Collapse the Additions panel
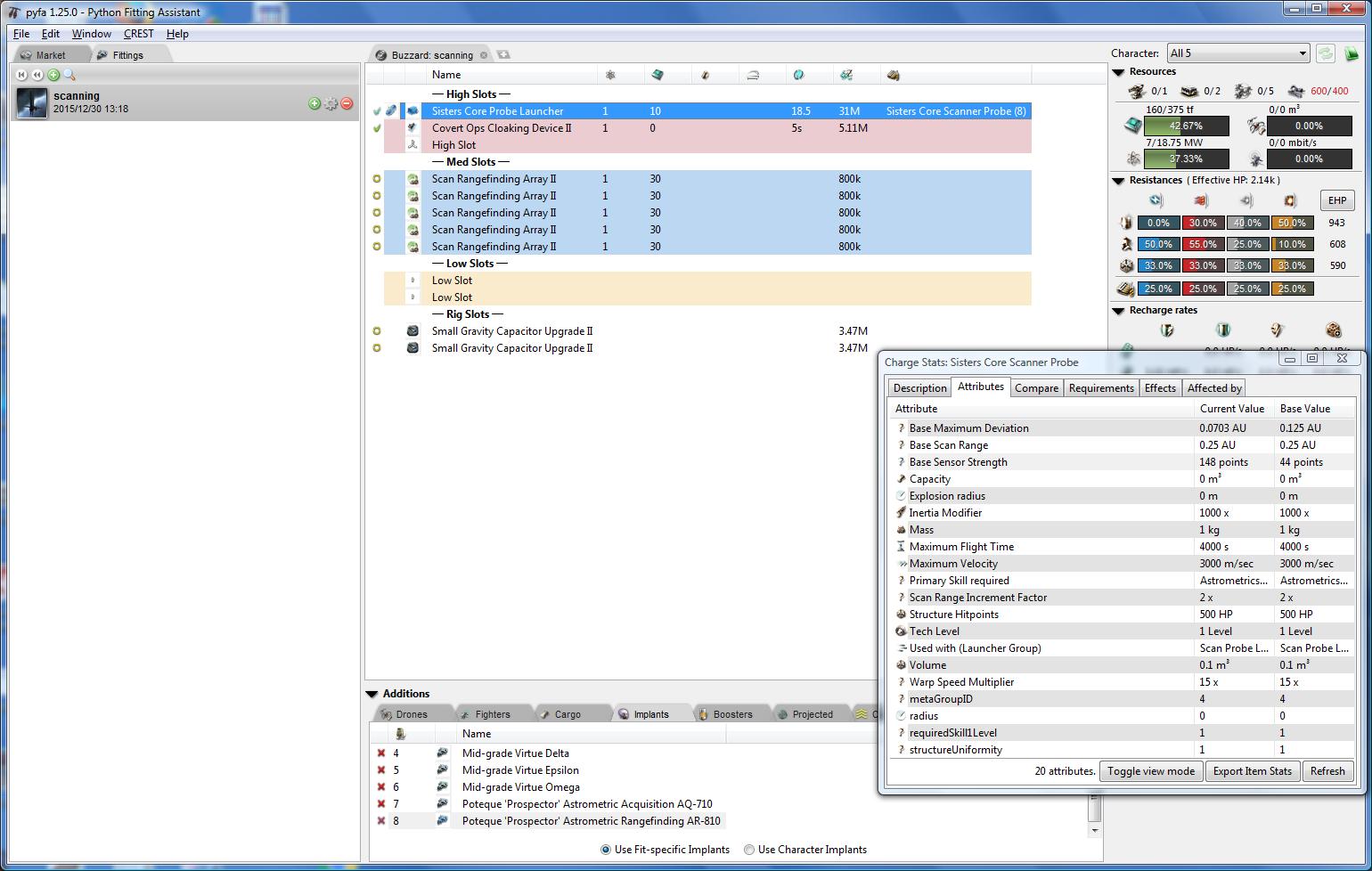The height and width of the screenshot is (871, 1372). [x=372, y=694]
